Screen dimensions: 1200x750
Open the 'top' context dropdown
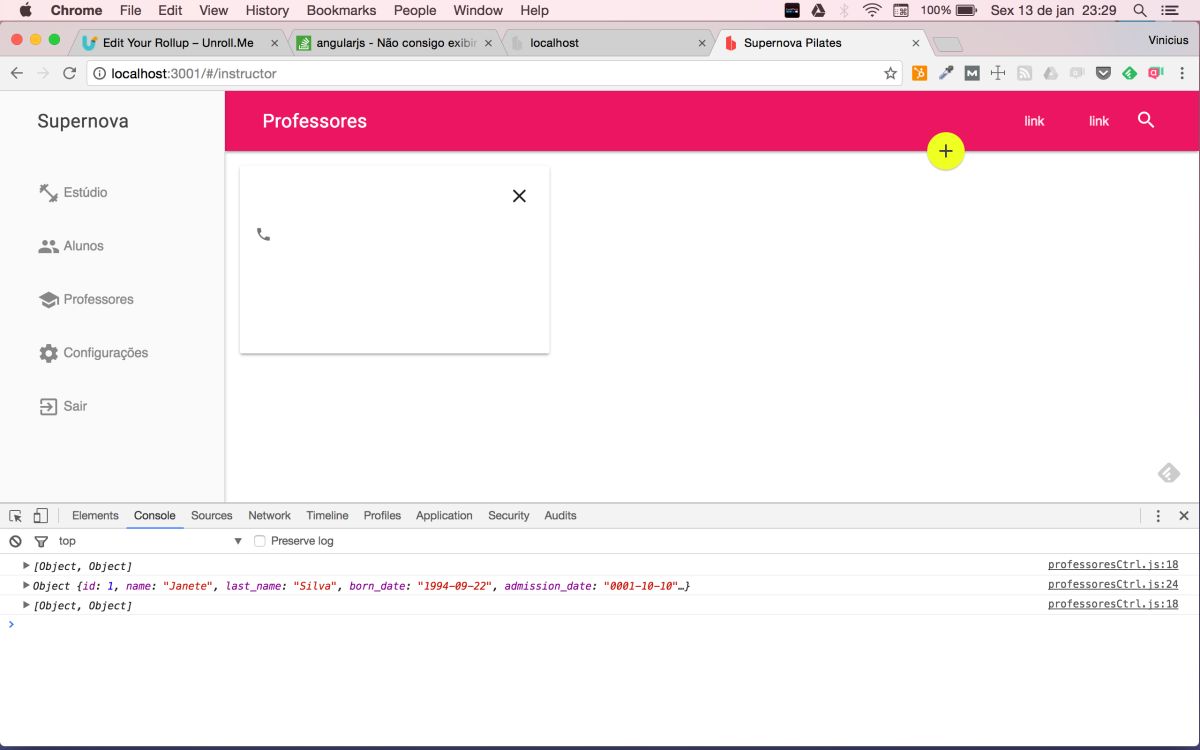(x=150, y=541)
